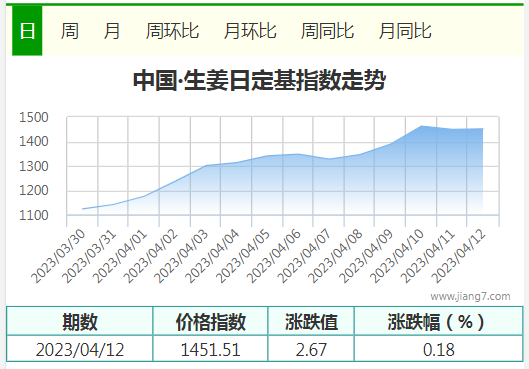
Task: Select the 1451.51 price index cell
Action: point(211,349)
